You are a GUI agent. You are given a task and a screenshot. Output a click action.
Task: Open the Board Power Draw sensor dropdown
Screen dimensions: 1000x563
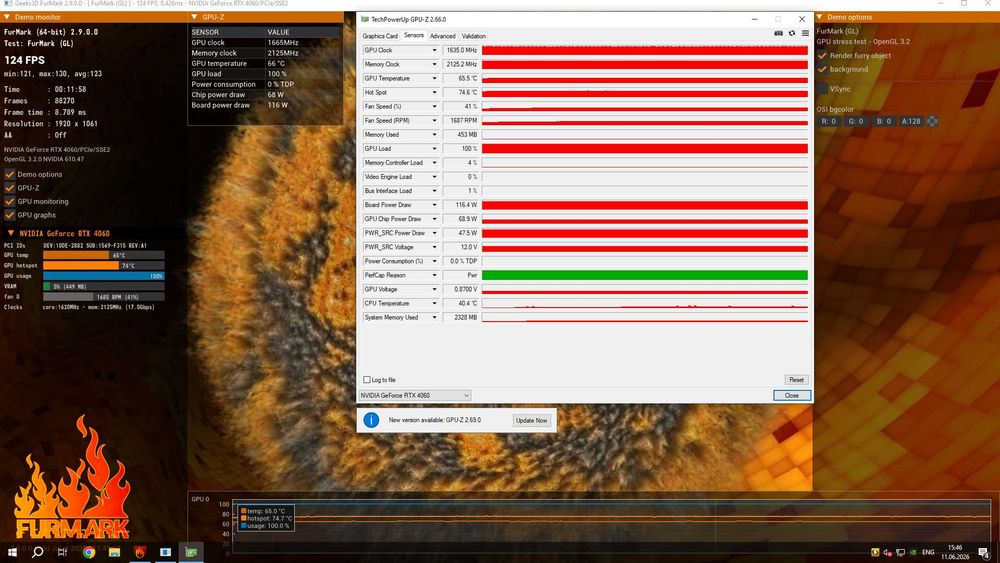coord(434,205)
